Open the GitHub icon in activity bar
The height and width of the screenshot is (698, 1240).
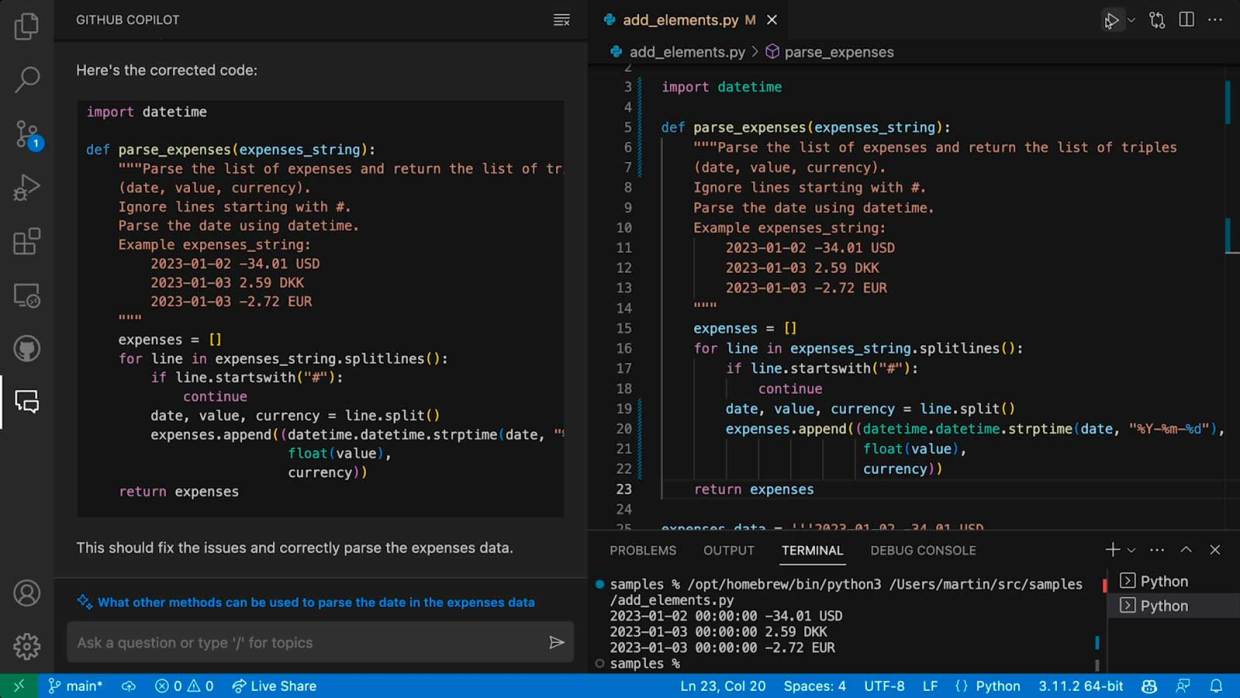[27, 348]
